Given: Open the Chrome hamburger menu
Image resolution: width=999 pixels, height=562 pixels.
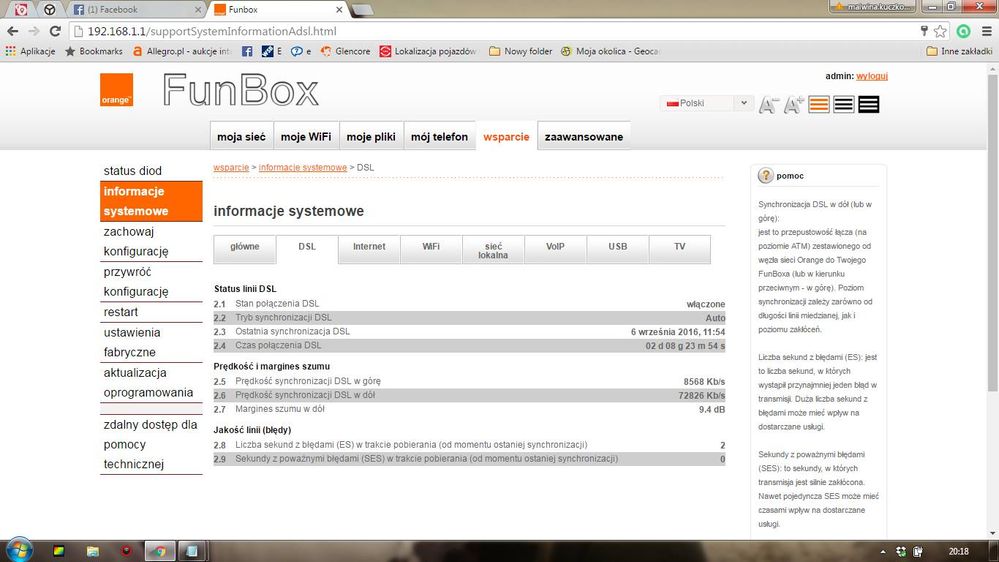Looking at the screenshot, I should 984,31.
